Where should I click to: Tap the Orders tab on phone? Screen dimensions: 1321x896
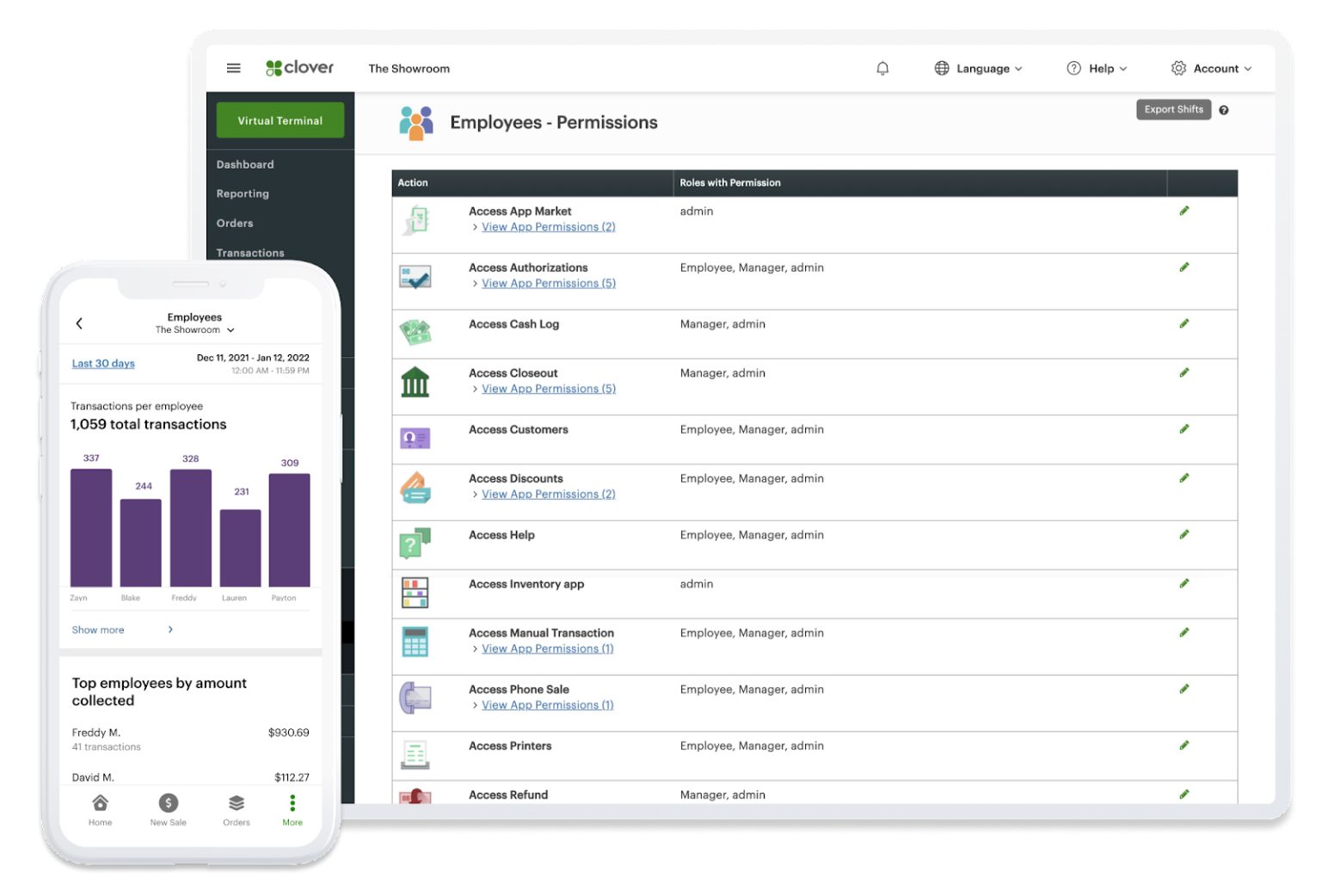[x=237, y=809]
